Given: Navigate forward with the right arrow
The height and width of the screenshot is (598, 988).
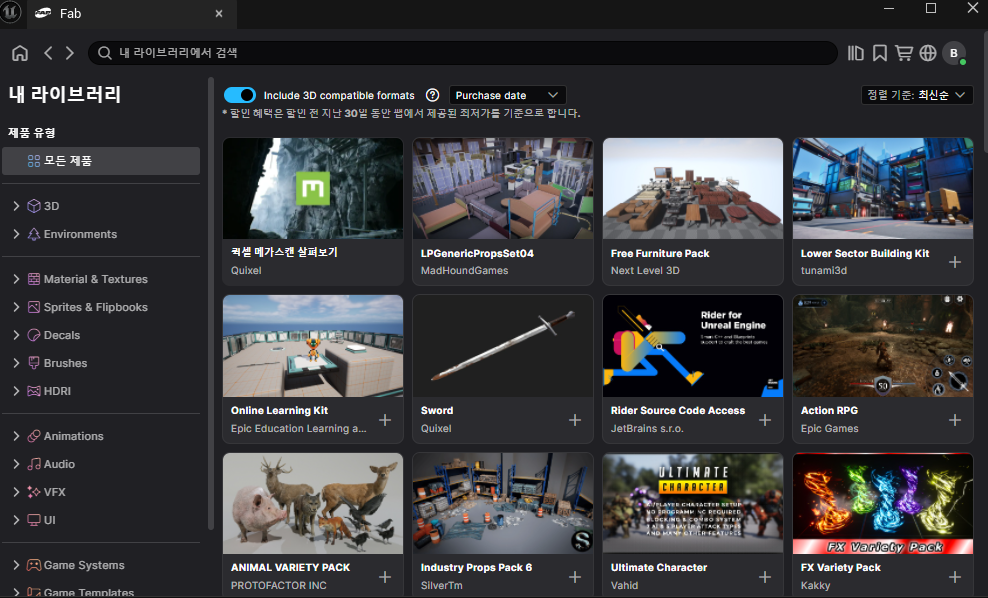Looking at the screenshot, I should pyautogui.click(x=69, y=54).
